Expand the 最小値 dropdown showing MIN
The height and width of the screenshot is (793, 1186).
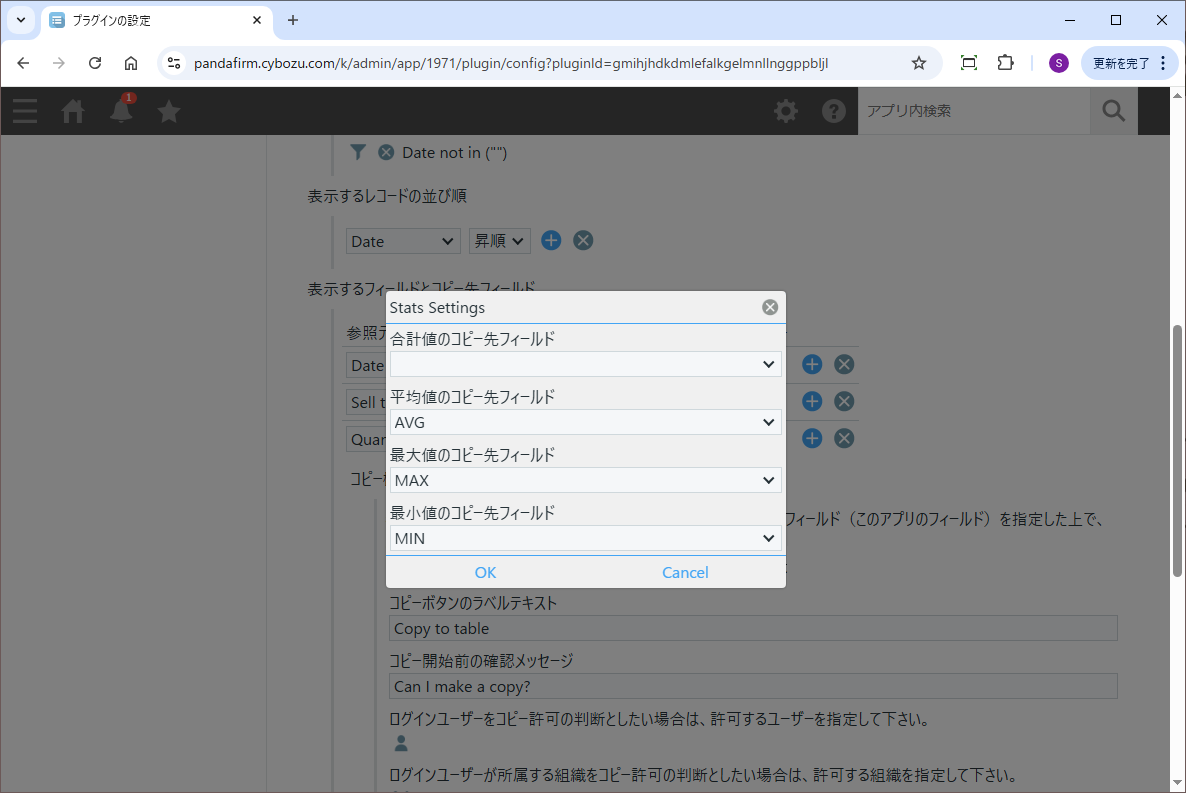[585, 539]
